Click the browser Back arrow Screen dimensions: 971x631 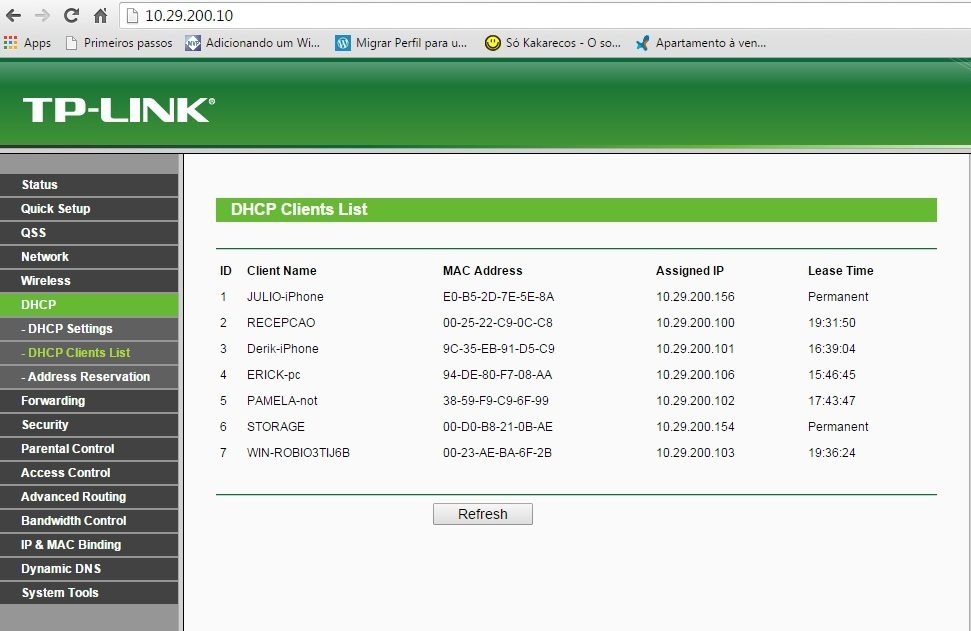(x=13, y=15)
